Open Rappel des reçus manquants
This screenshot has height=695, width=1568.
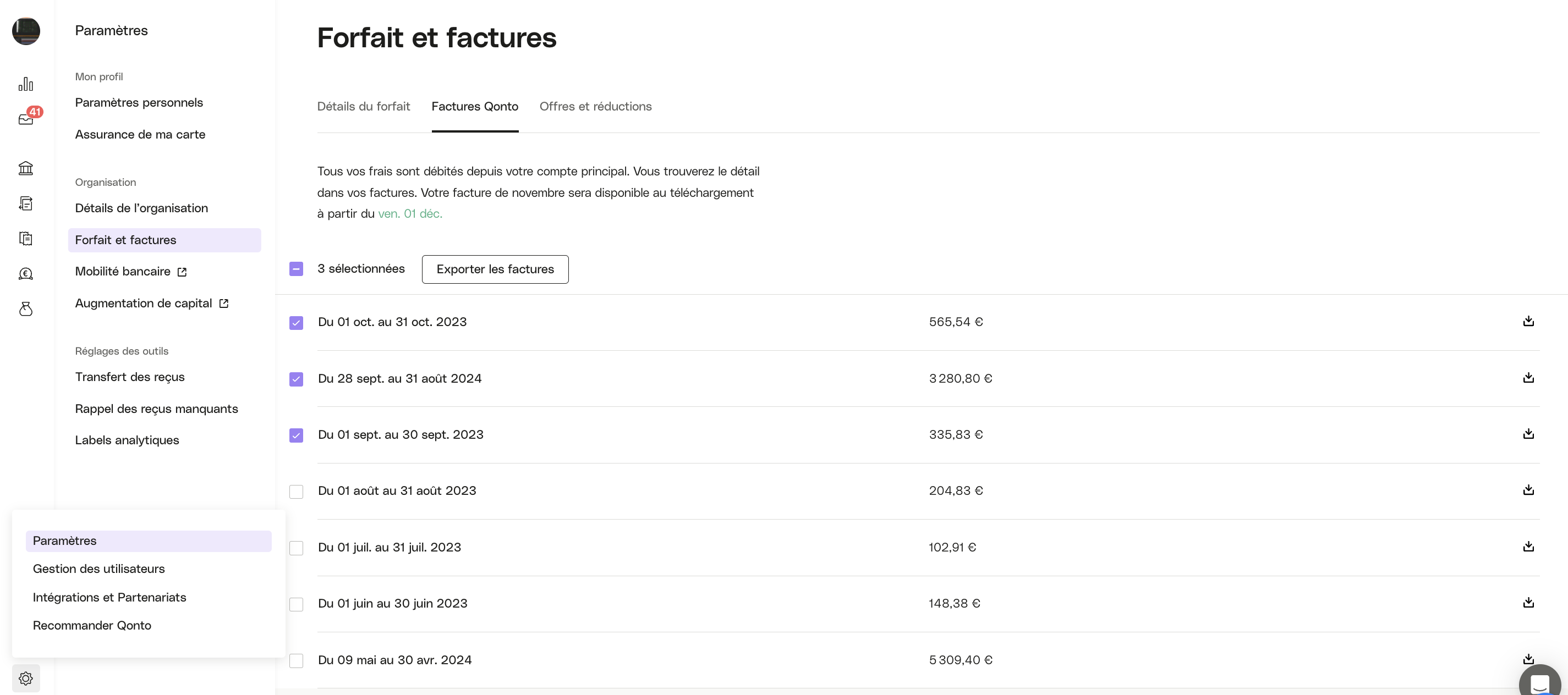pos(156,409)
